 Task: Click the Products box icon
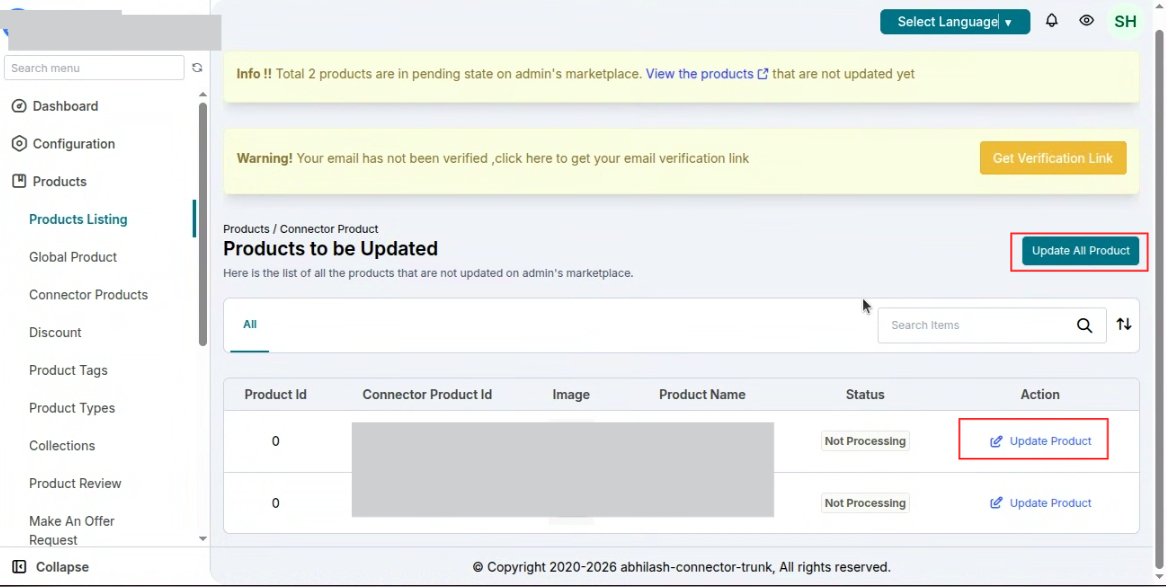click(19, 181)
